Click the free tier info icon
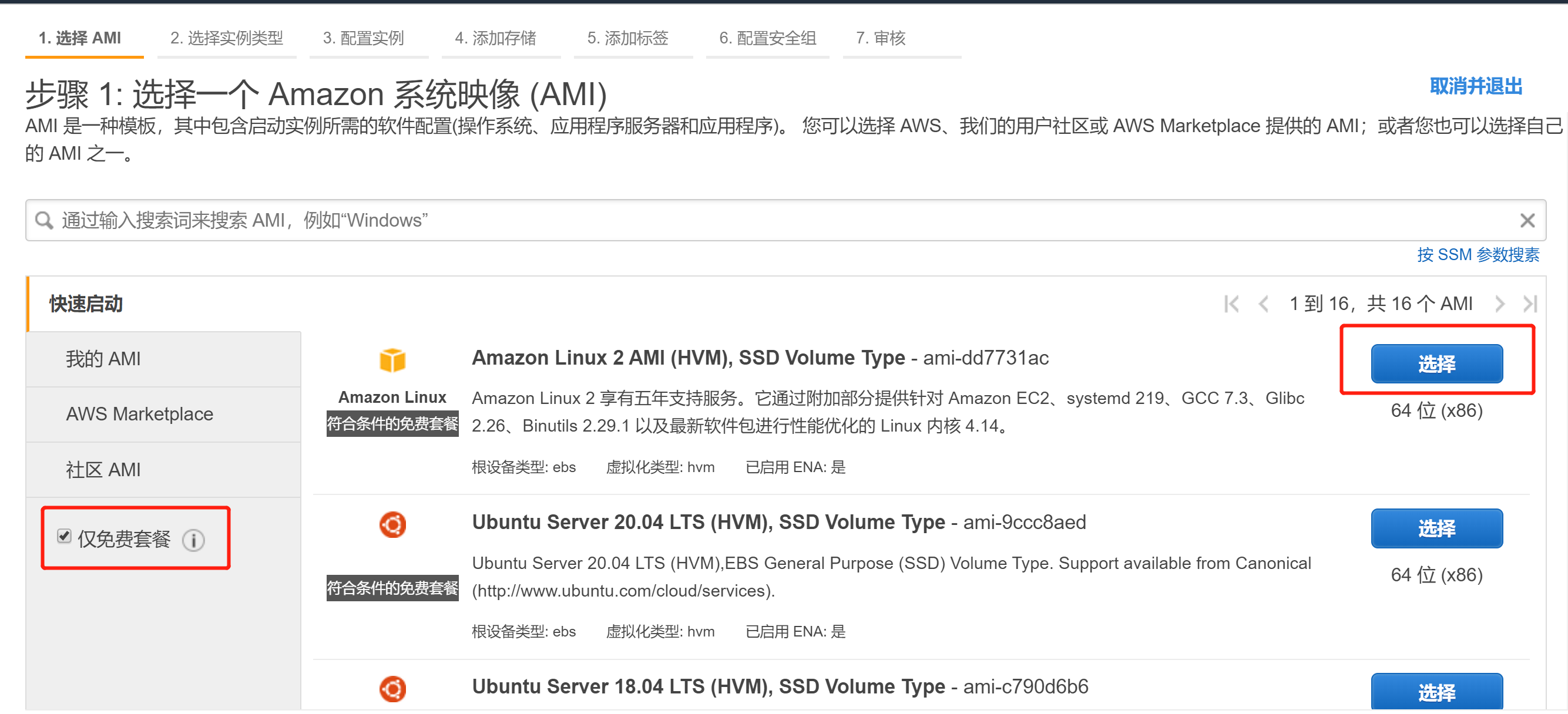1568x714 pixels. coord(193,540)
